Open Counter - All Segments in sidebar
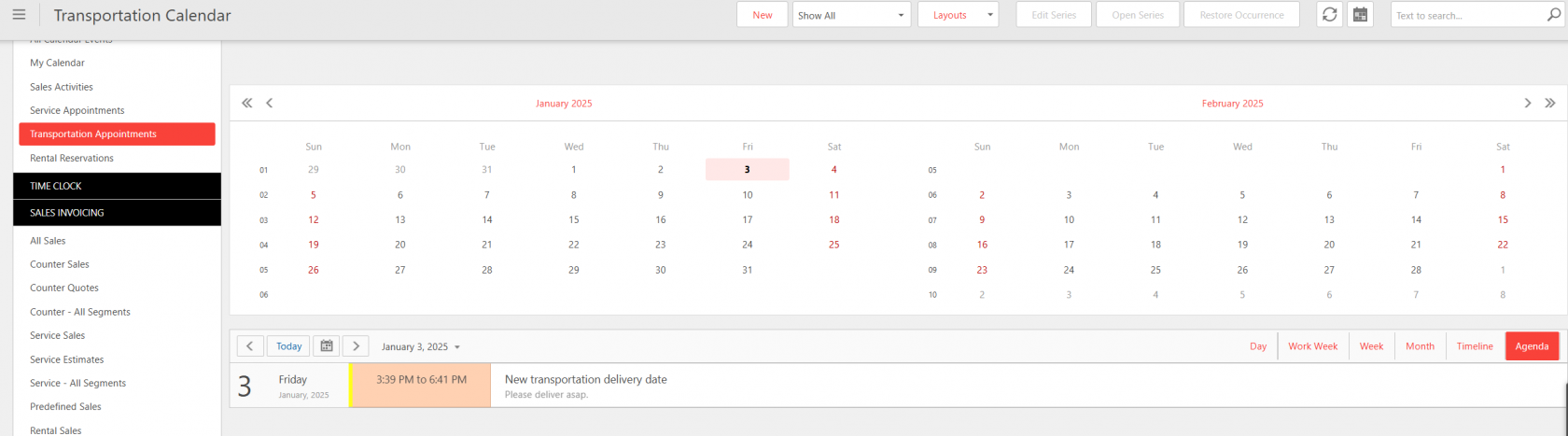 tap(80, 312)
